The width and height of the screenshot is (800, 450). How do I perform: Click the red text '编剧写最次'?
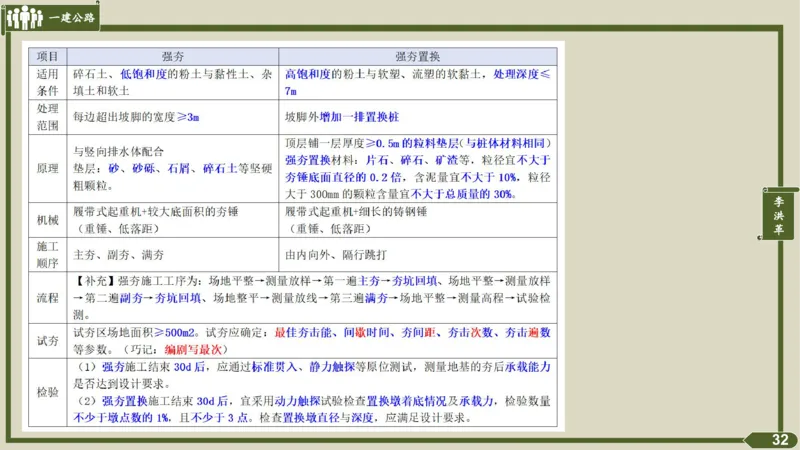[193, 349]
